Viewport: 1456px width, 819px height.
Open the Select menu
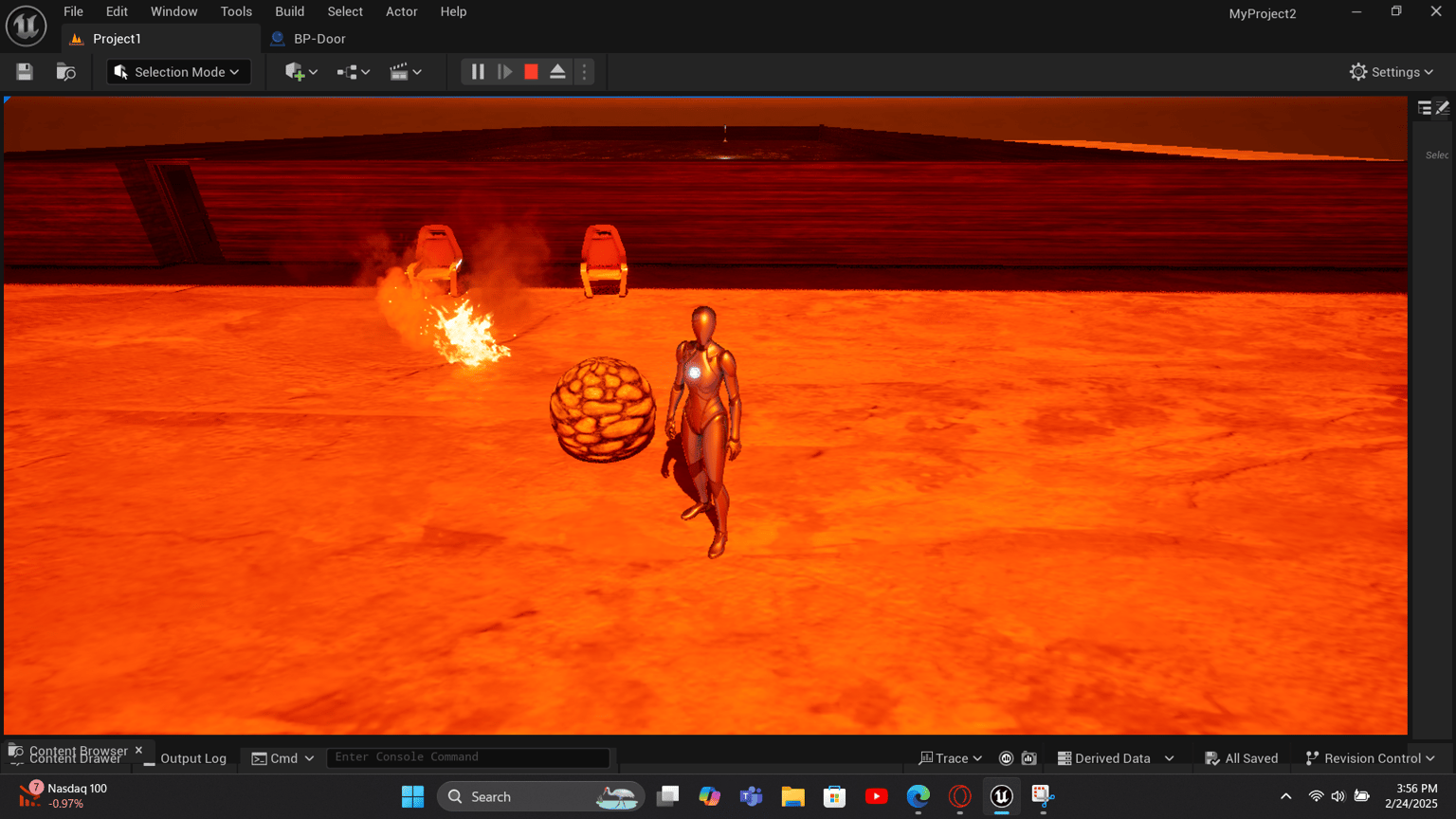(x=345, y=11)
